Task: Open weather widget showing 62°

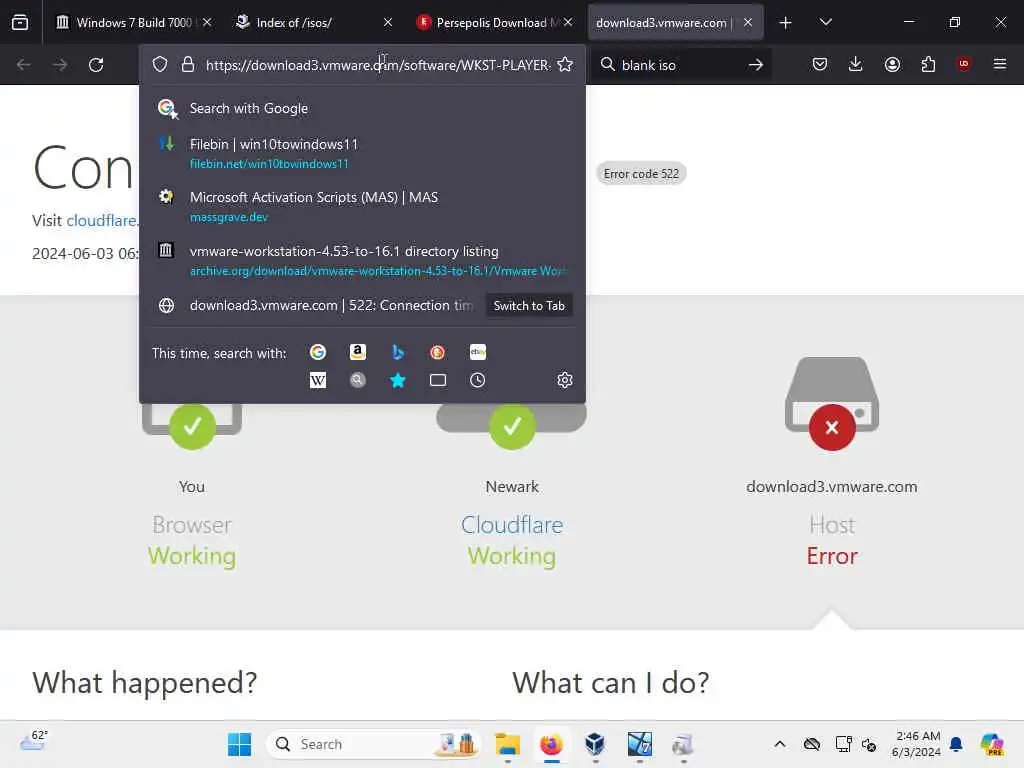Action: click(34, 741)
